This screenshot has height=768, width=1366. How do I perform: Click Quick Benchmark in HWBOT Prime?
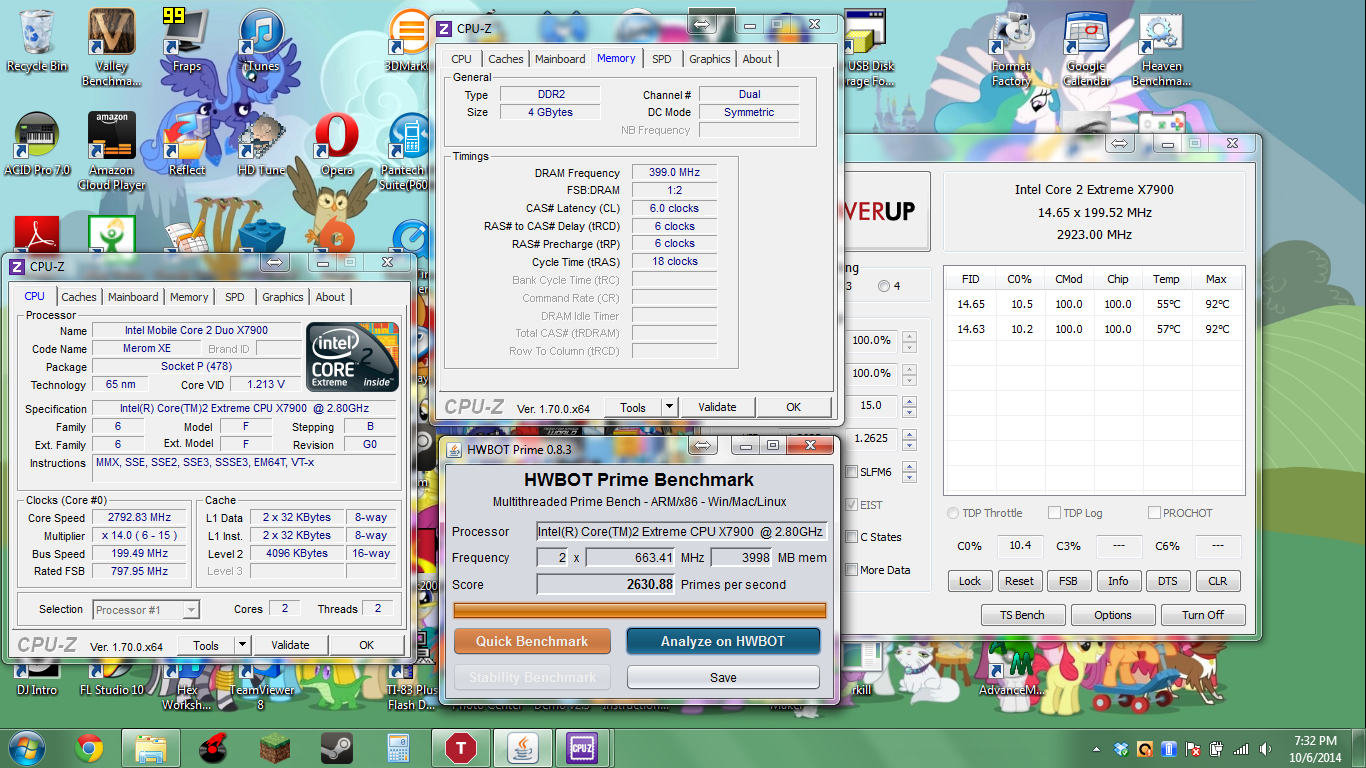(x=532, y=641)
